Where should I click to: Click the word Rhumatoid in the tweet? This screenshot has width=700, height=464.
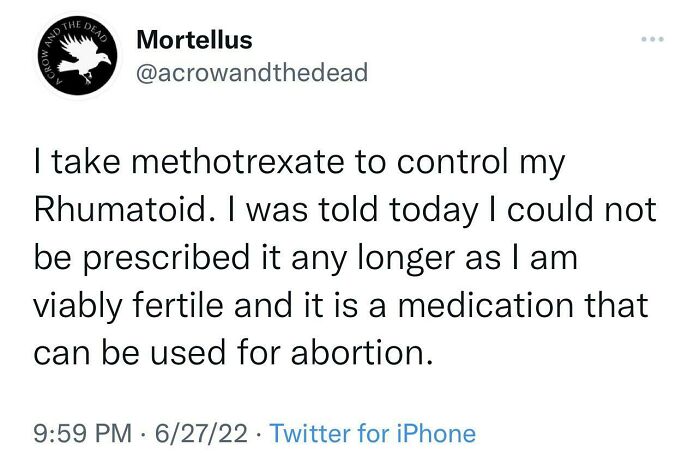118,209
